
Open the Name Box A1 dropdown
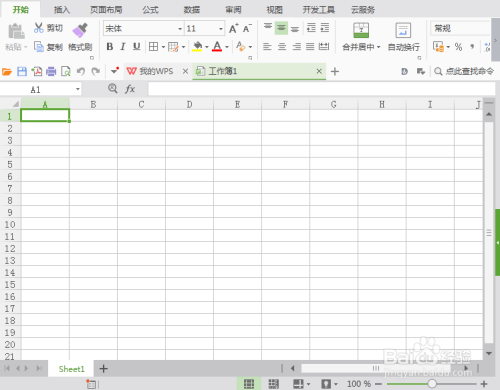(x=78, y=89)
